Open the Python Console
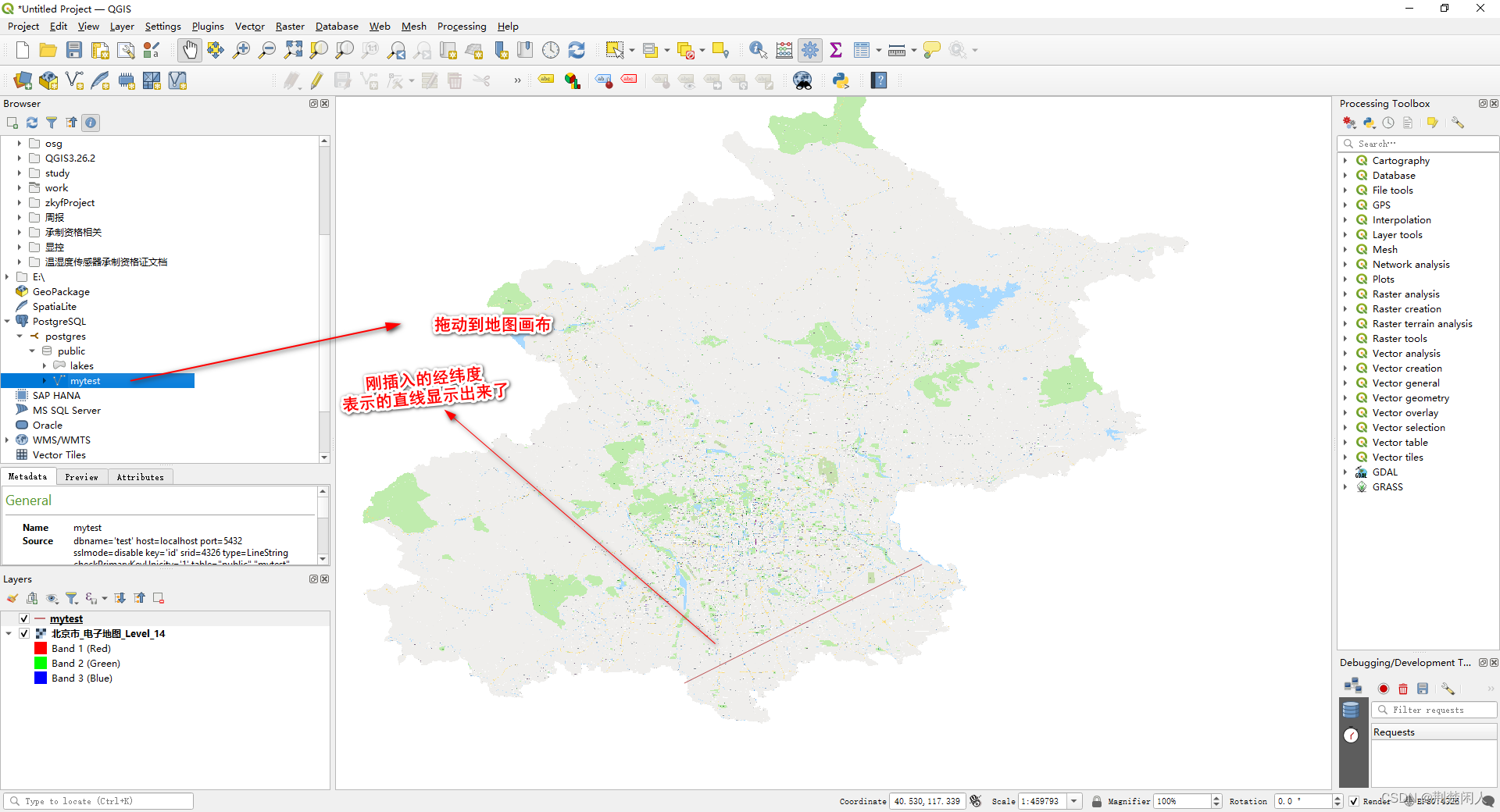1500x812 pixels. pyautogui.click(x=841, y=80)
